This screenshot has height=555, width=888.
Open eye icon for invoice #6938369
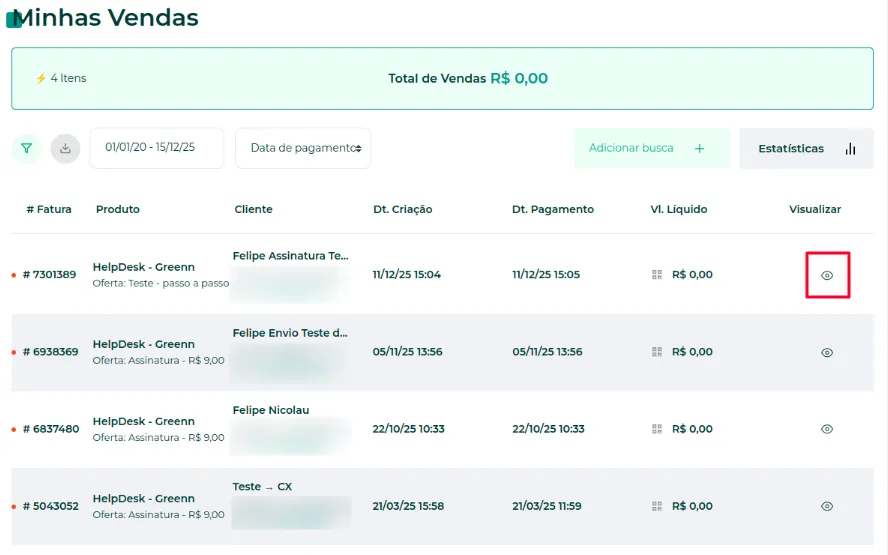point(827,352)
